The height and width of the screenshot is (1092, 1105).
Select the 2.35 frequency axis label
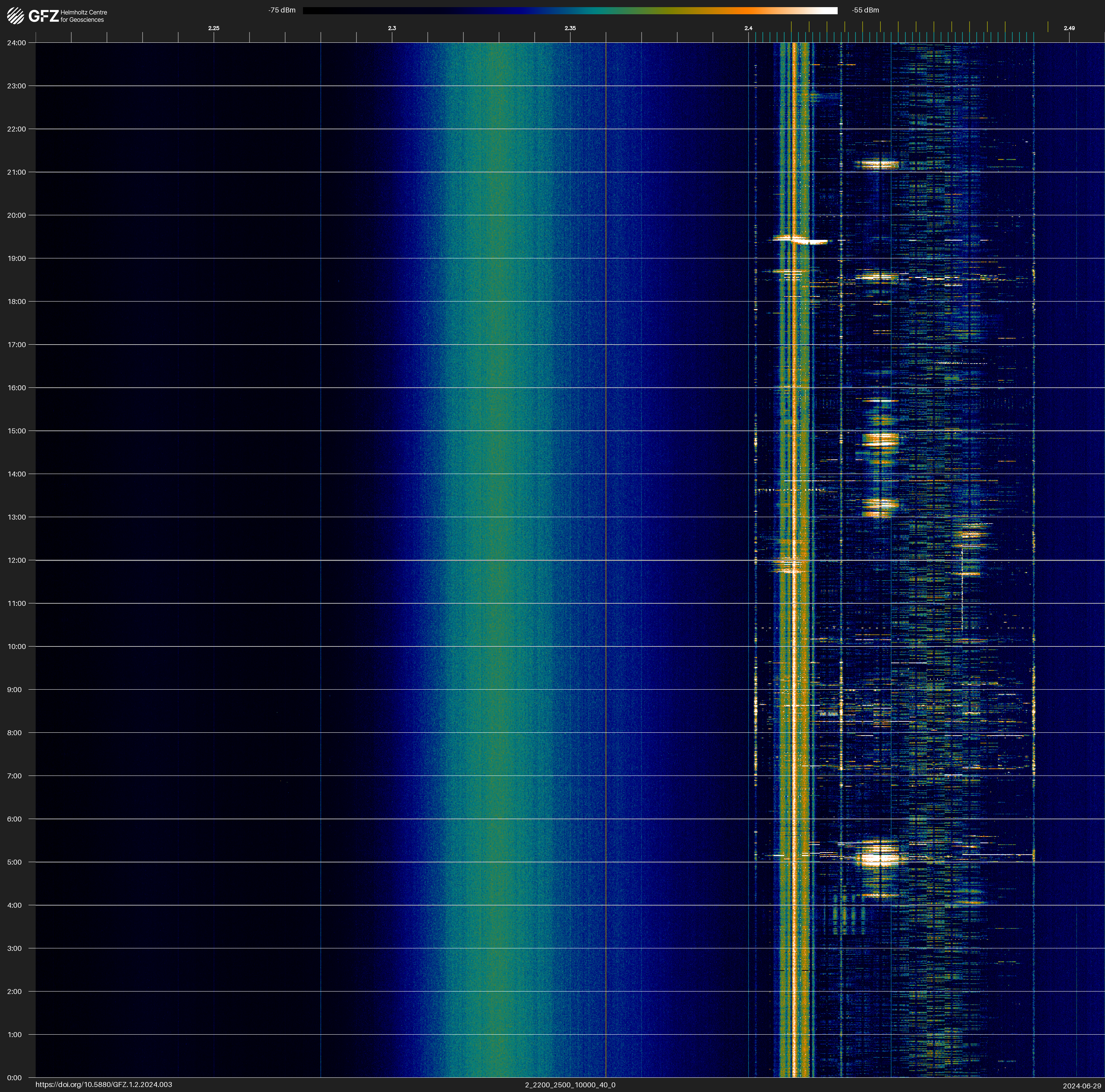point(570,28)
